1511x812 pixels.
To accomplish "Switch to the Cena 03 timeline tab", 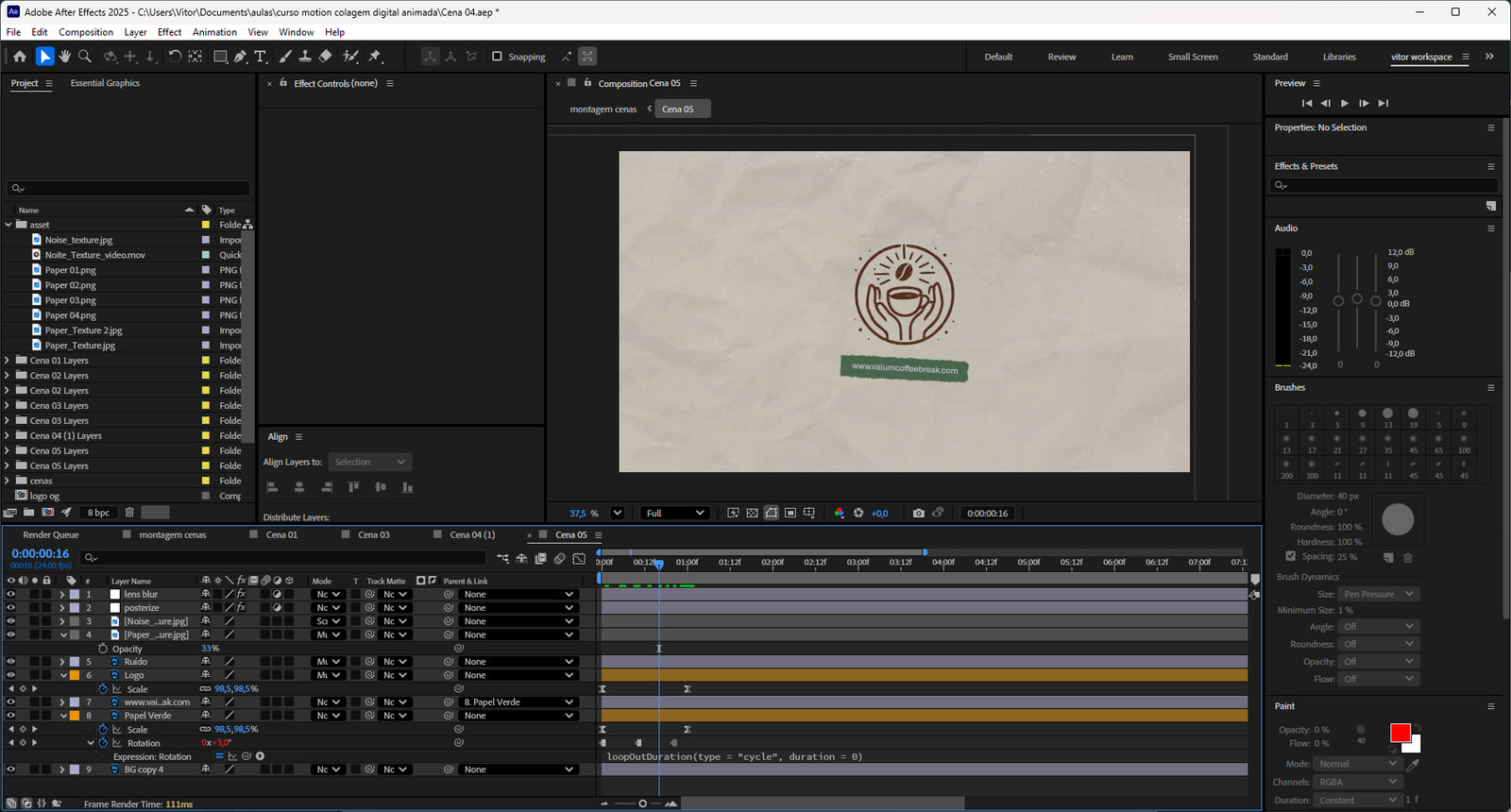I will pyautogui.click(x=374, y=535).
